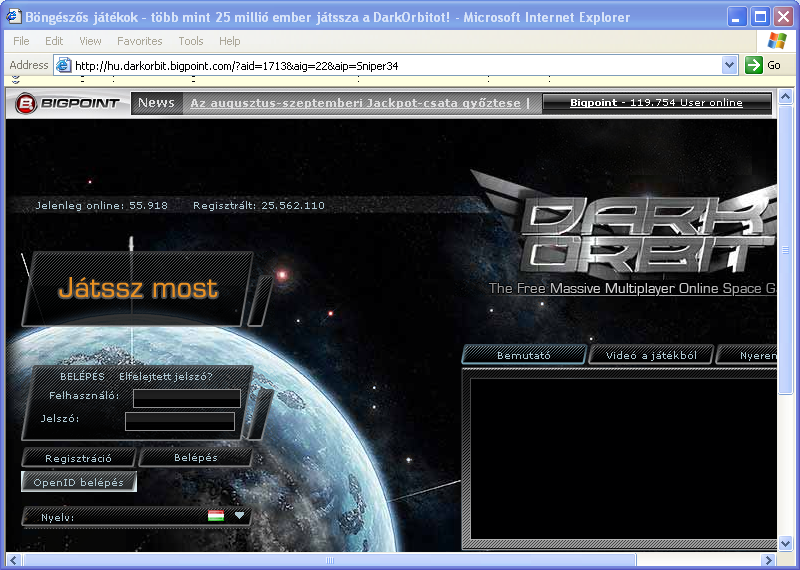Click the Jelenleg online: 55.918 text
The width and height of the screenshot is (800, 570).
[102, 206]
